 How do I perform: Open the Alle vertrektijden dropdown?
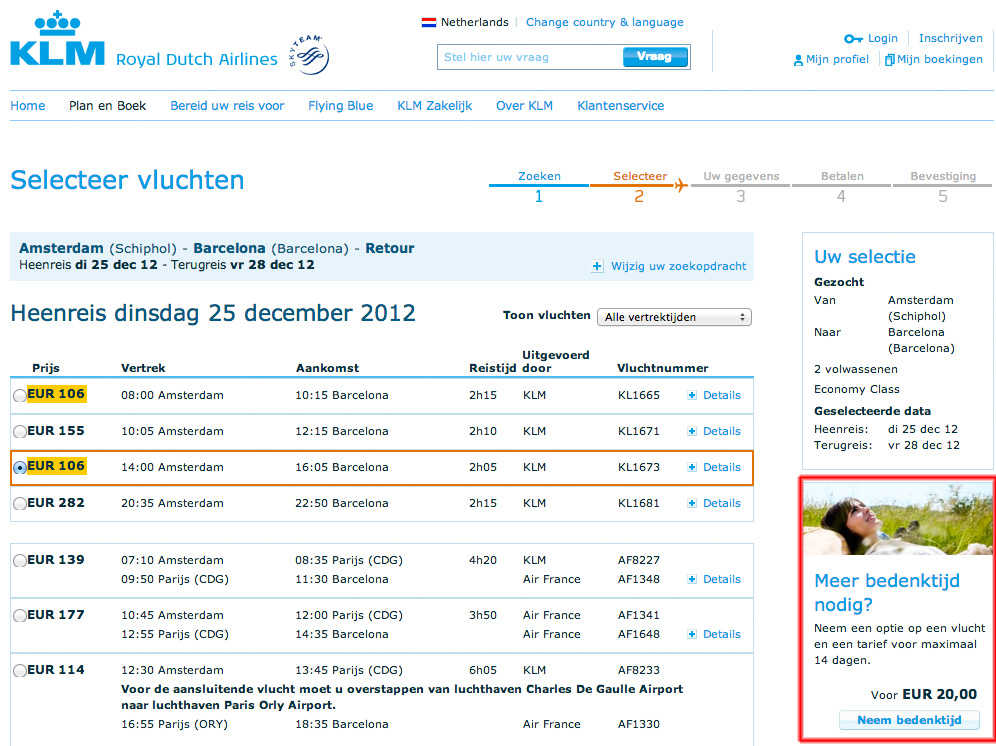click(x=674, y=317)
